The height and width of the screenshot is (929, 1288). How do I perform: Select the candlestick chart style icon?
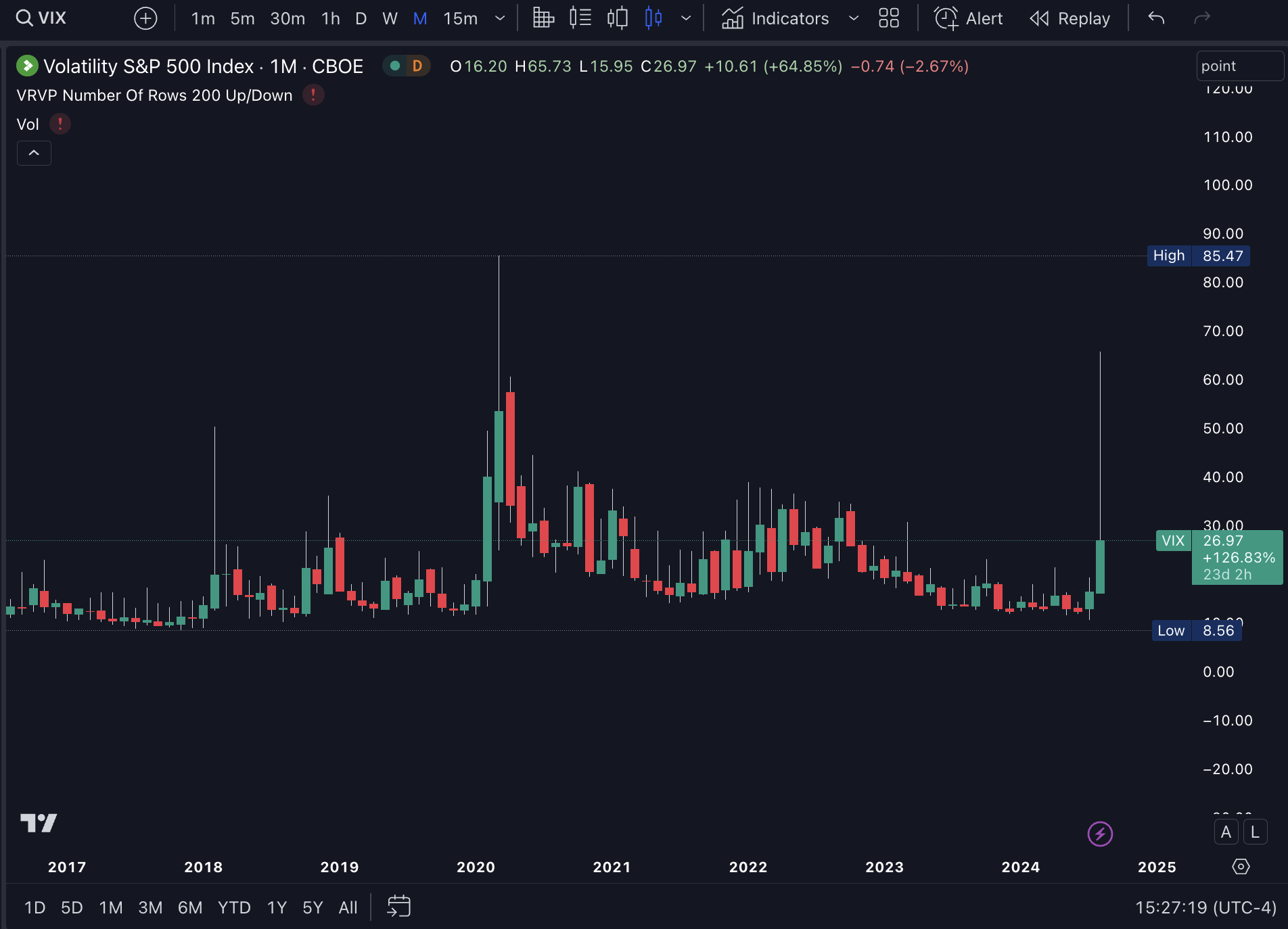(x=653, y=18)
